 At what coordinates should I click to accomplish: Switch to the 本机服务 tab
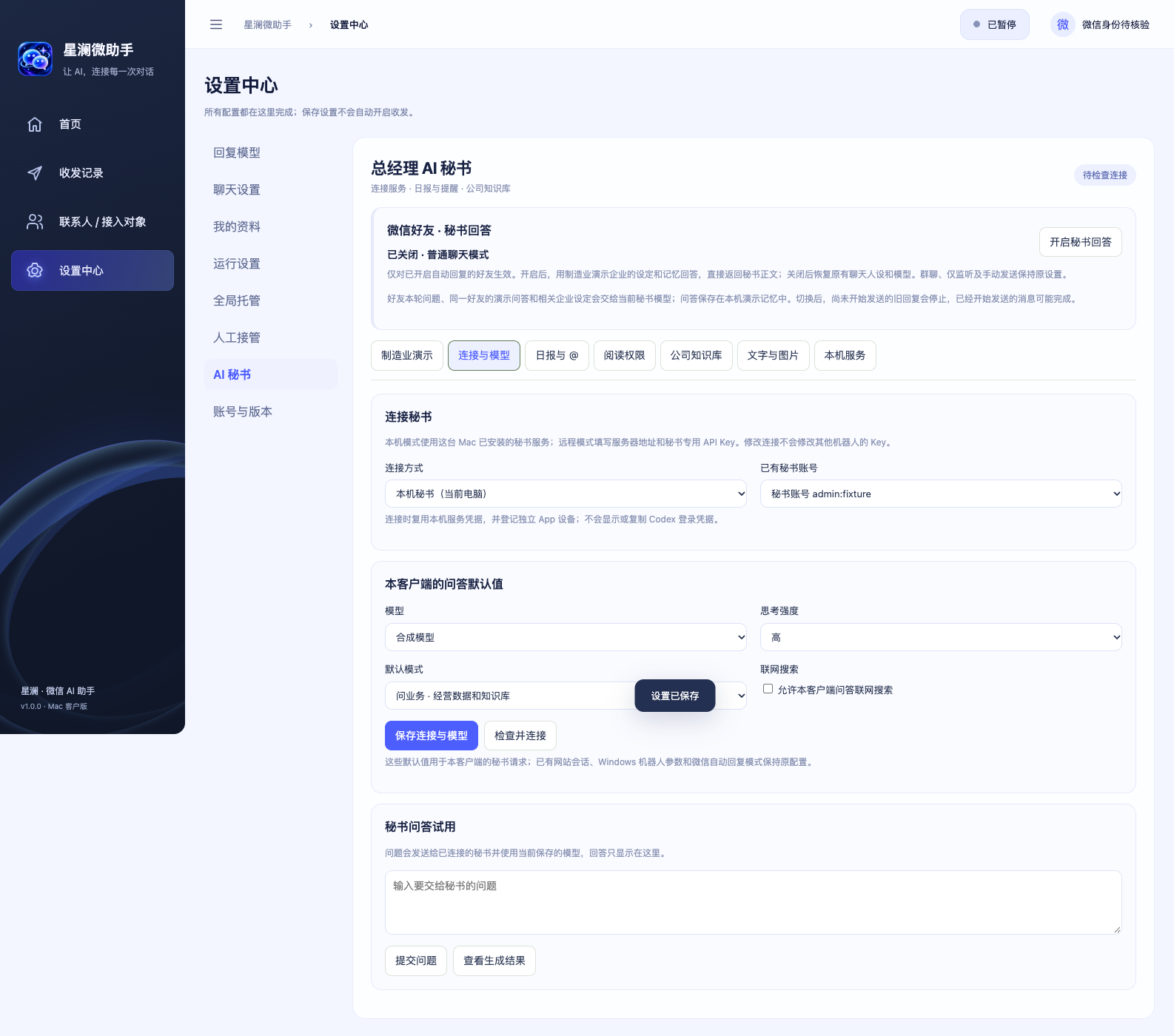pyautogui.click(x=845, y=355)
